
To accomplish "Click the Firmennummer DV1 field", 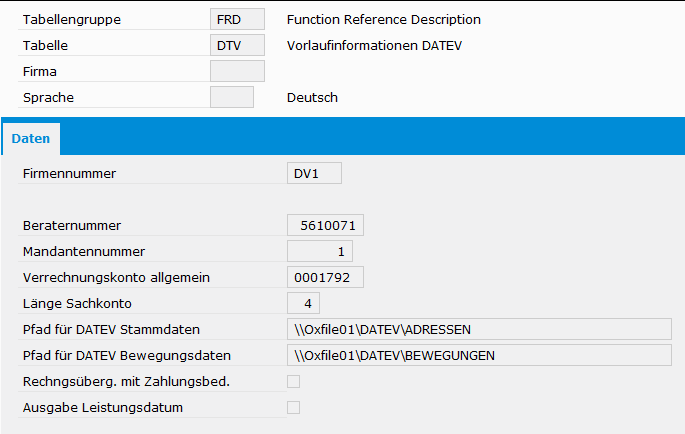I will pos(314,174).
